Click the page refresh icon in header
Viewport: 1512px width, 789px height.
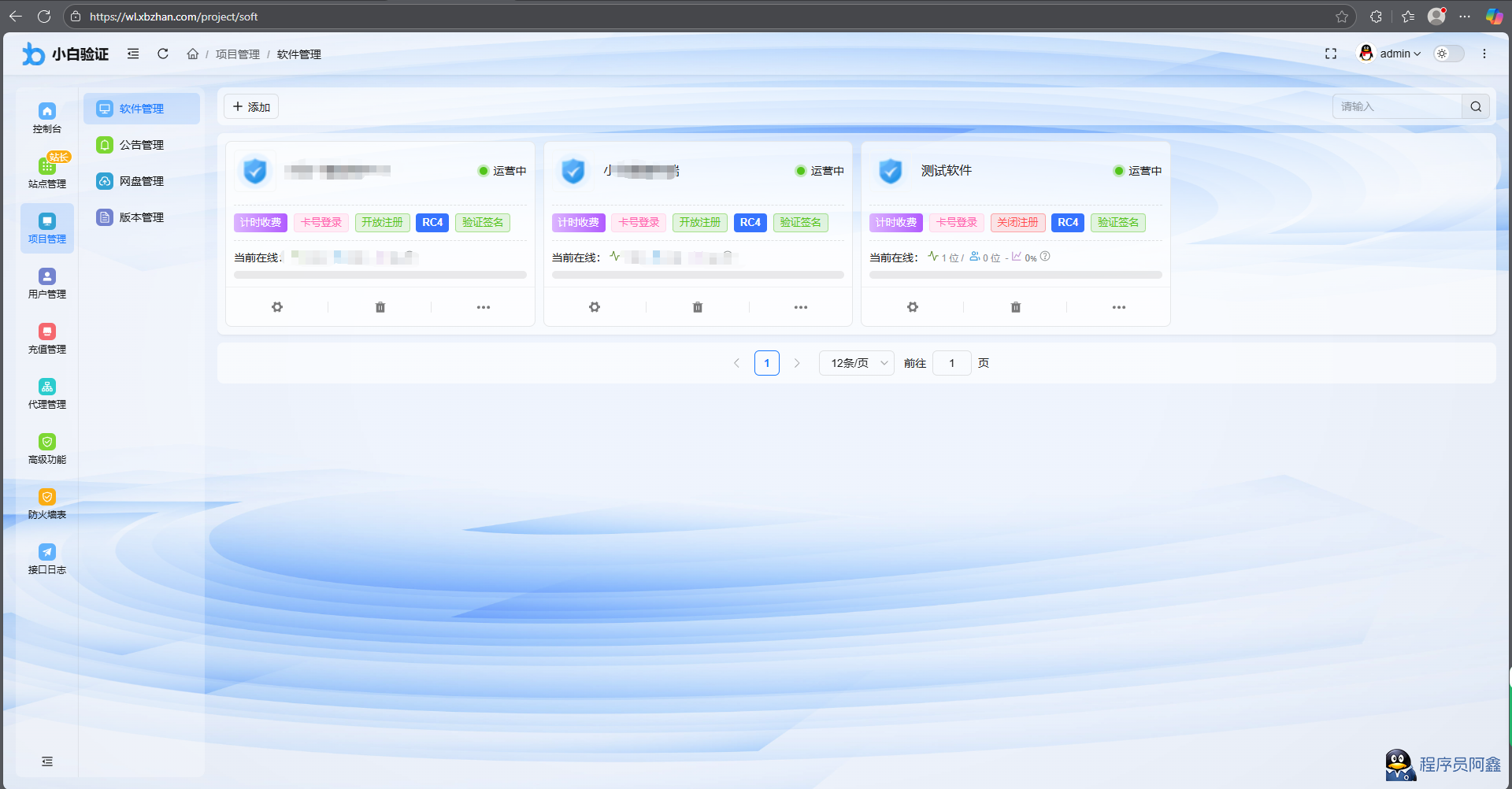[163, 54]
